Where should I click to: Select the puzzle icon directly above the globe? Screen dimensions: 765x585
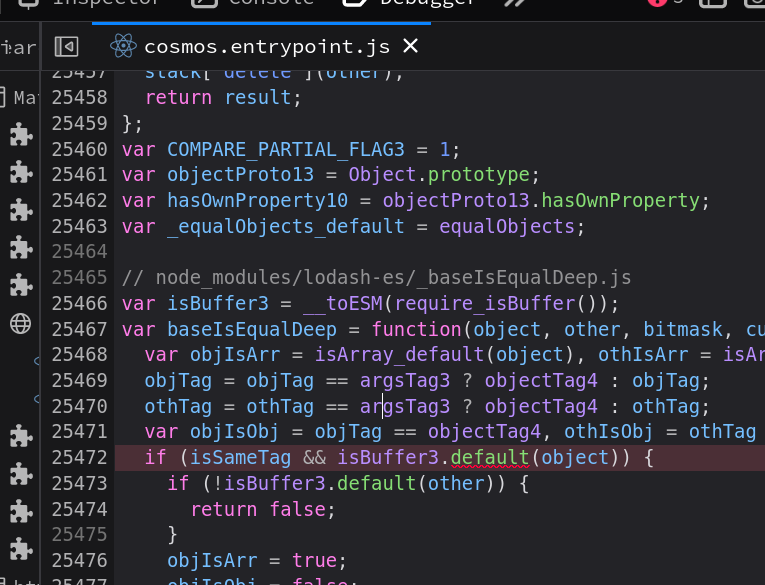click(20, 284)
